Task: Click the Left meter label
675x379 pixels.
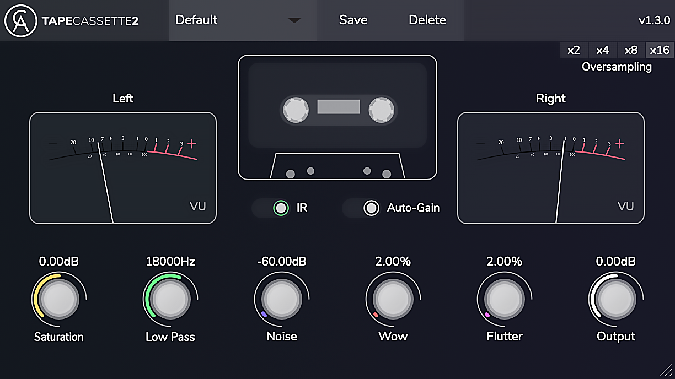Action: pos(123,98)
